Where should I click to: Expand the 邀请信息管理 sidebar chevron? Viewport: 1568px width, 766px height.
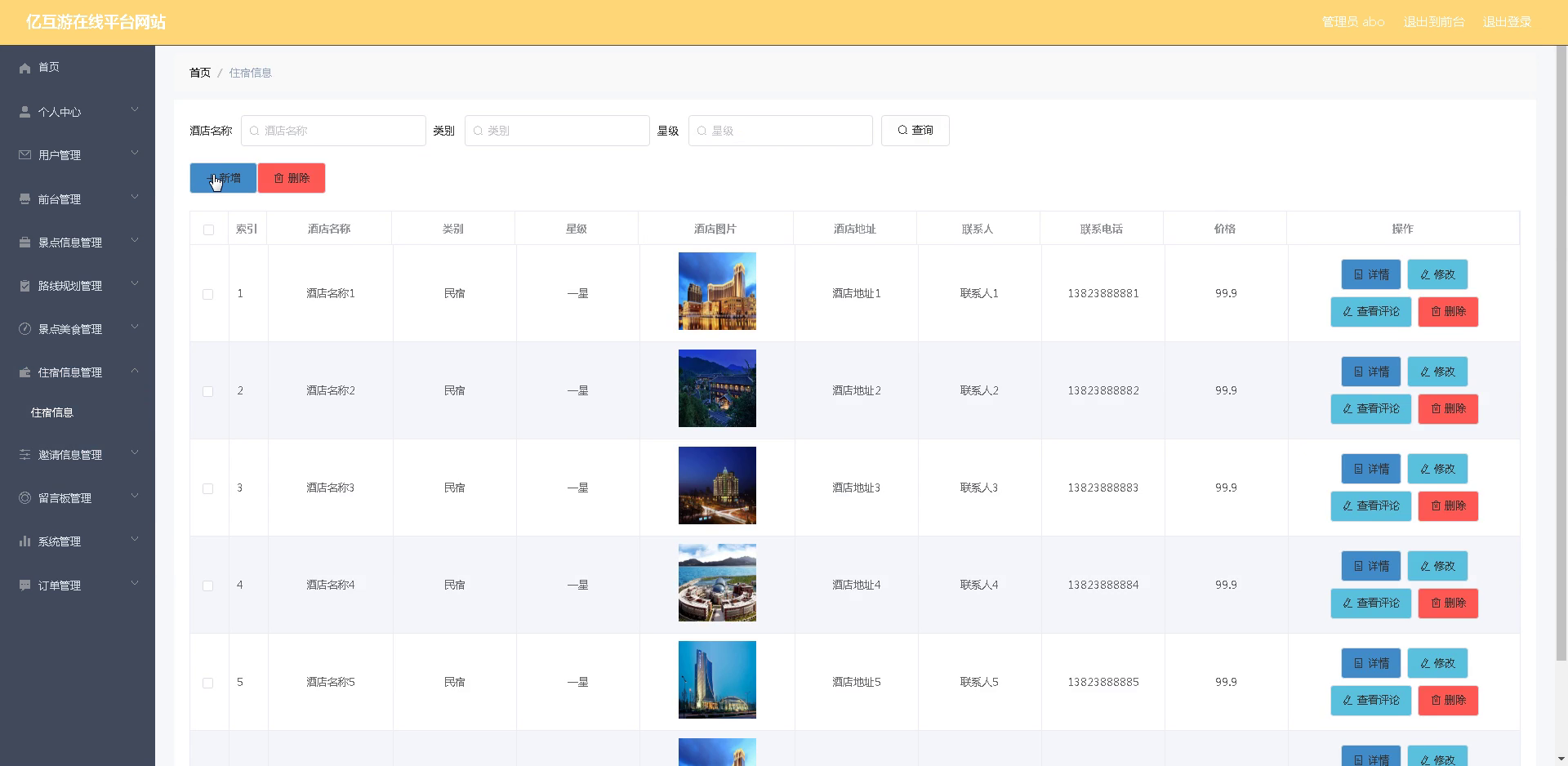click(x=135, y=452)
